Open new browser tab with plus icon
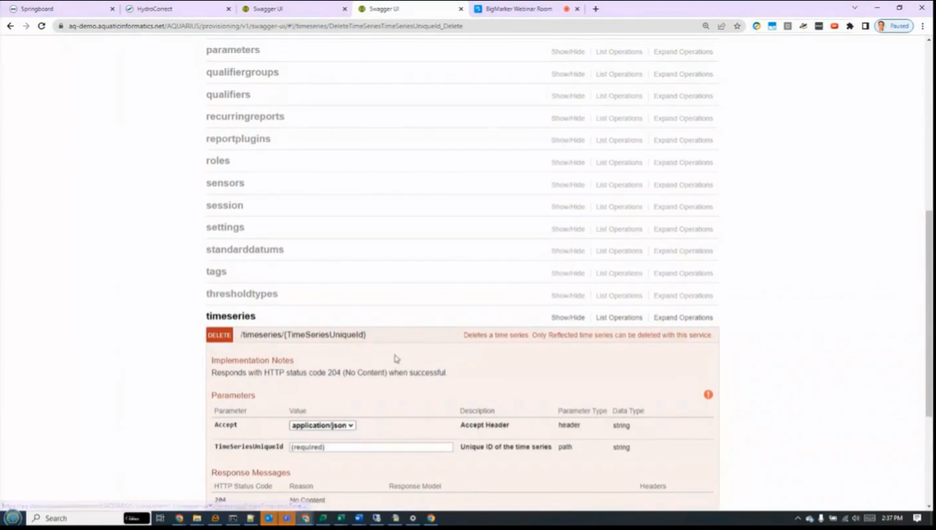 point(595,9)
